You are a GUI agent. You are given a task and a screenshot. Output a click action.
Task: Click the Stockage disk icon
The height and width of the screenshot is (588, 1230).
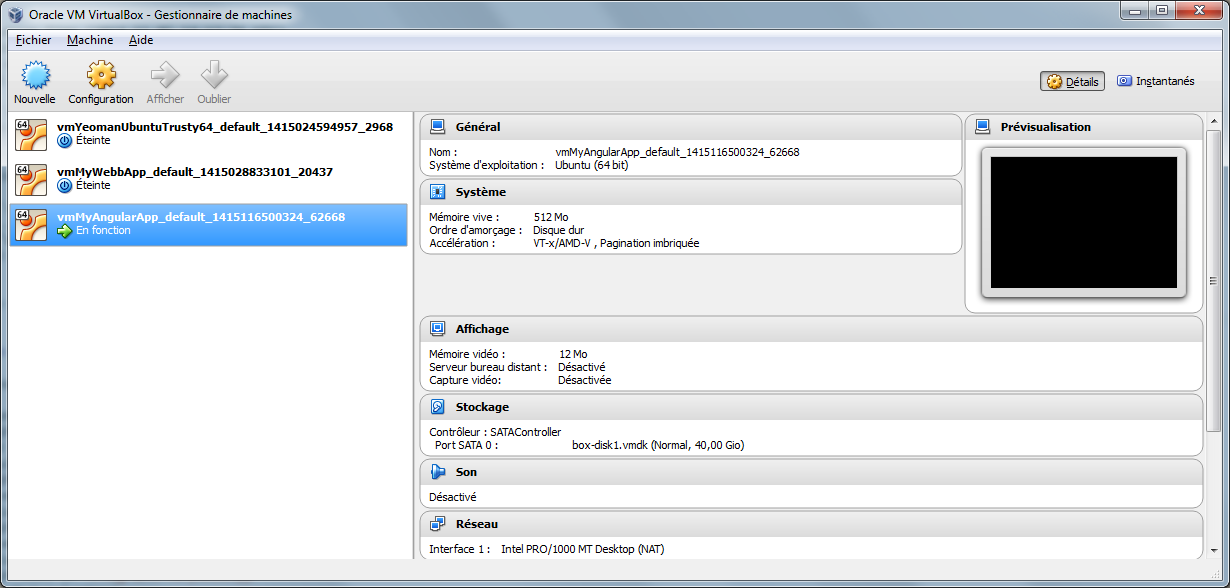tap(437, 407)
